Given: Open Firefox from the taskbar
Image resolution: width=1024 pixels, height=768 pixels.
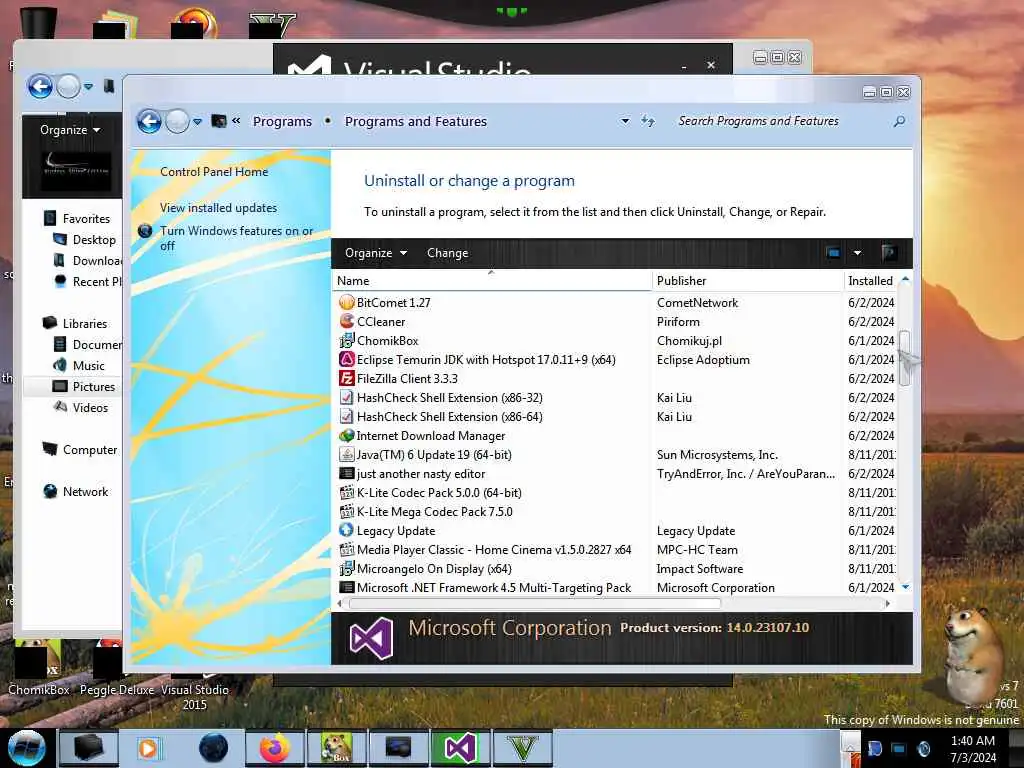Looking at the screenshot, I should 275,748.
